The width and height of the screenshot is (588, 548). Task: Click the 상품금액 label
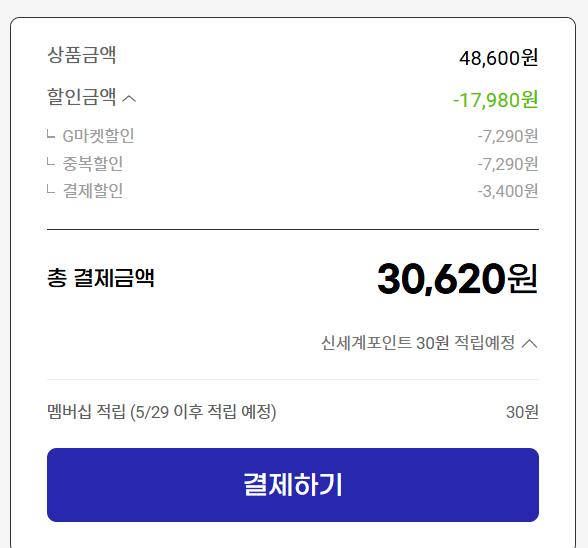tap(81, 55)
